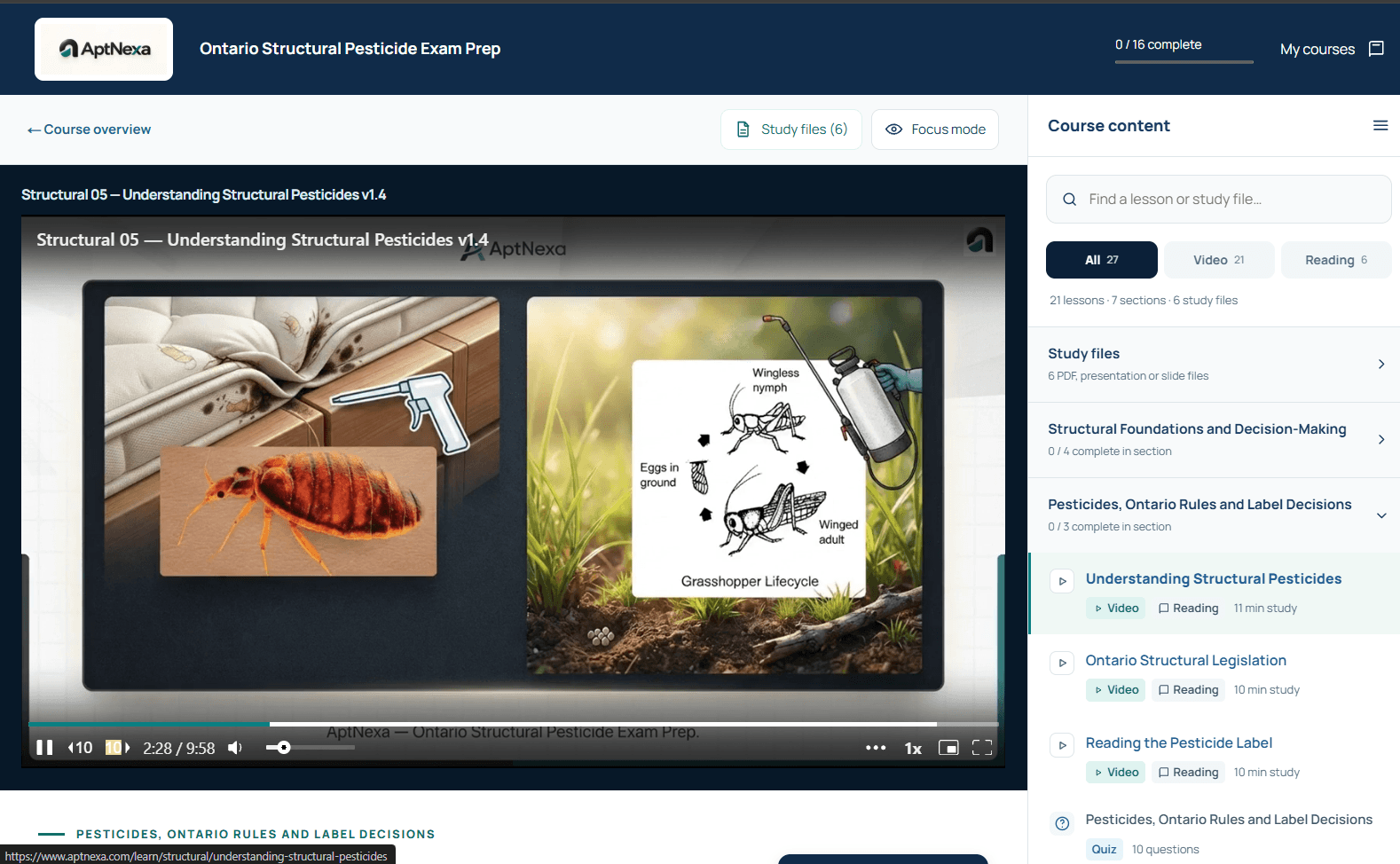Open Ontario Structural Legislation lesson
This screenshot has width=1400, height=864.
click(x=1185, y=660)
